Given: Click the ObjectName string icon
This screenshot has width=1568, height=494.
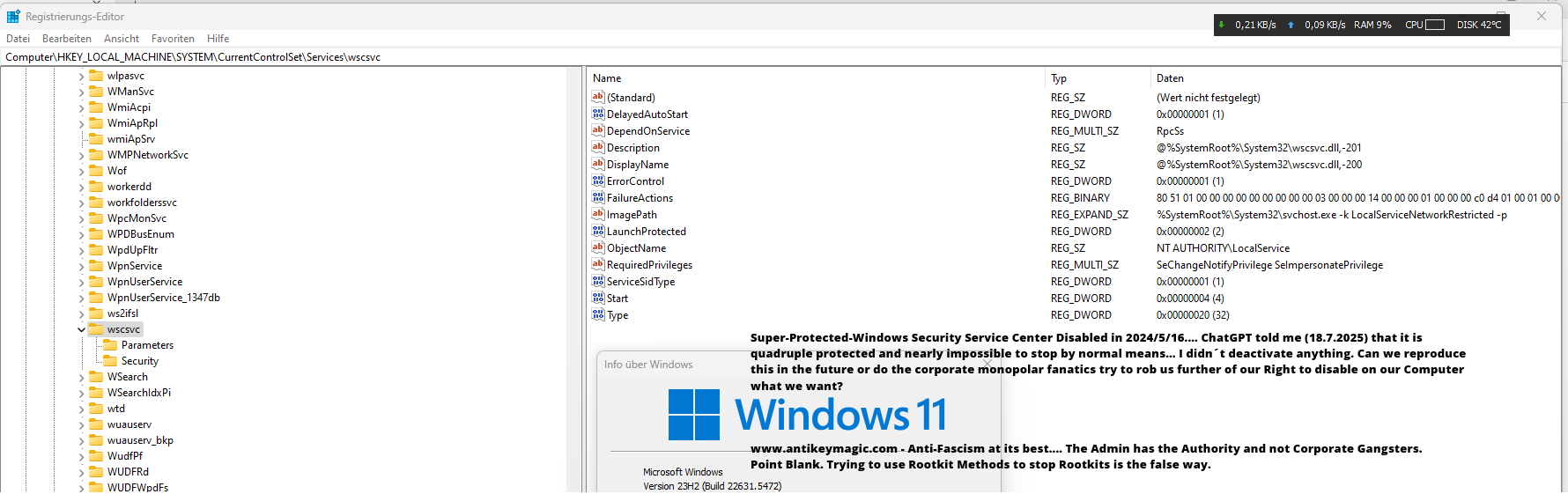Looking at the screenshot, I should click(598, 247).
